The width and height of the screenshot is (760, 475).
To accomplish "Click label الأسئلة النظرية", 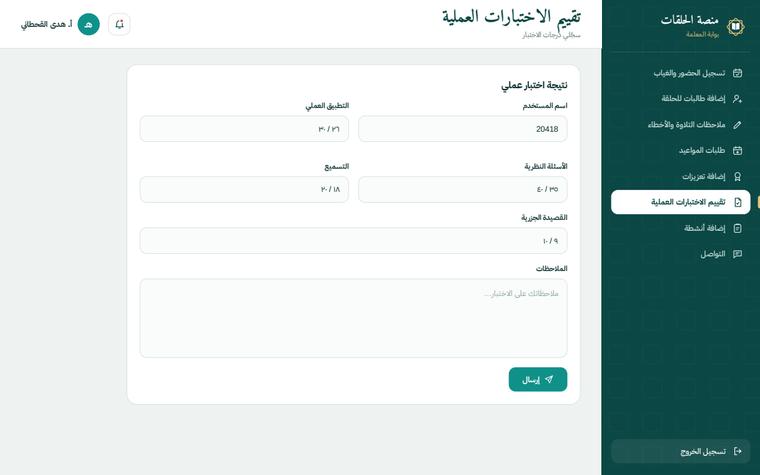I will point(546,166).
